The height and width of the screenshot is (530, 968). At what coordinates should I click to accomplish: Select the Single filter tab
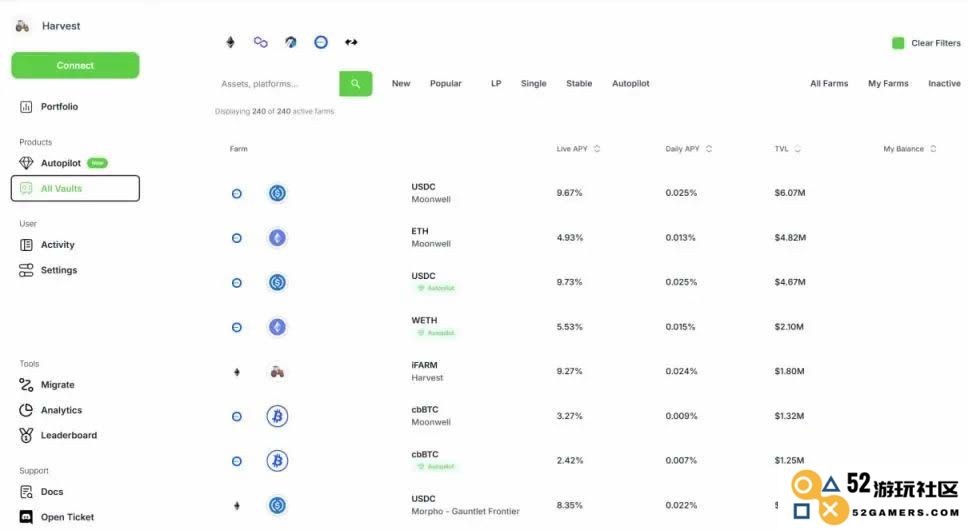(533, 83)
